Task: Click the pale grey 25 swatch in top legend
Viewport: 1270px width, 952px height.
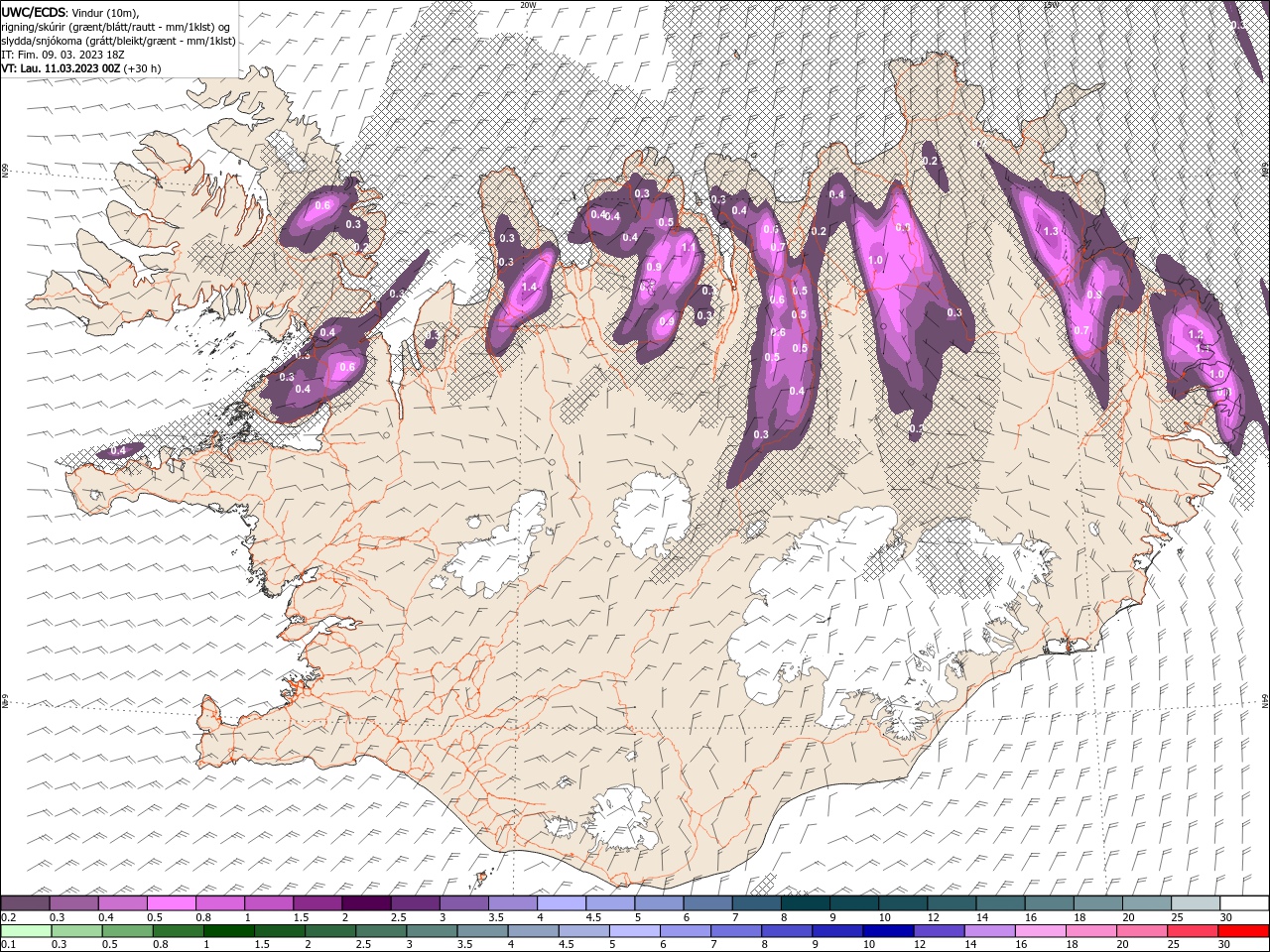Action: tap(1195, 903)
